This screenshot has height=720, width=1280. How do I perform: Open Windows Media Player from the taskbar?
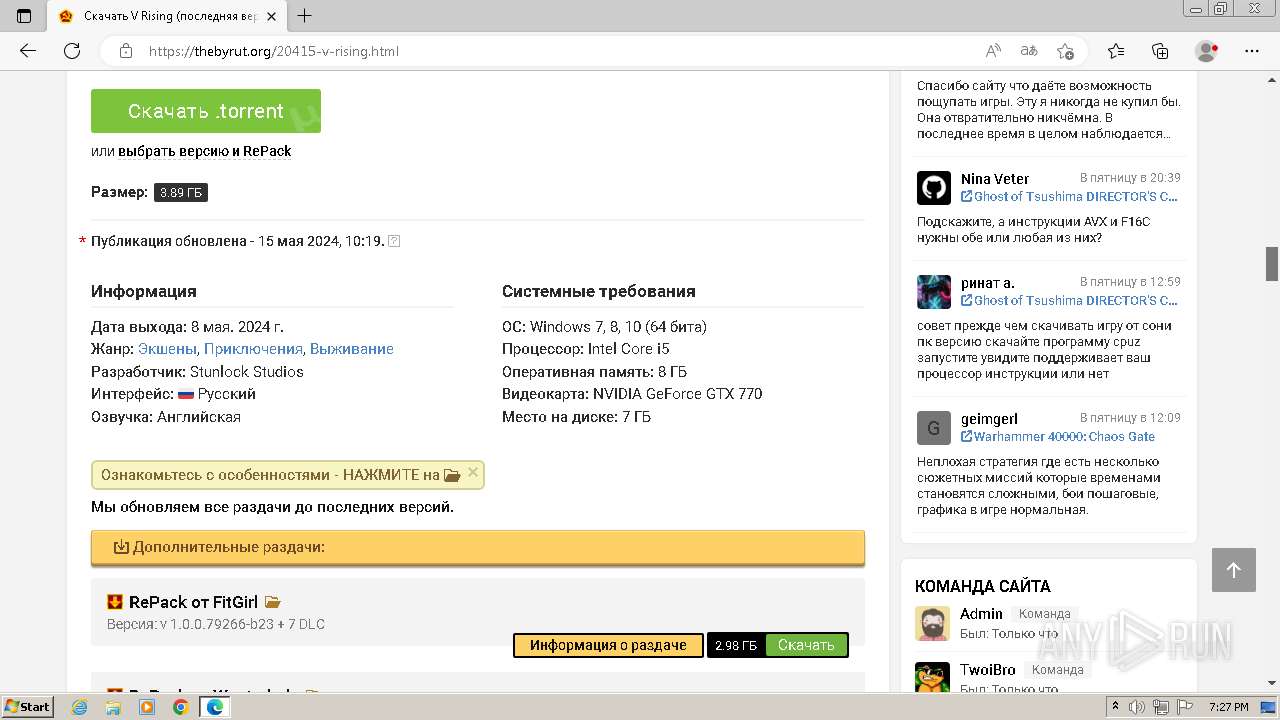[147, 707]
